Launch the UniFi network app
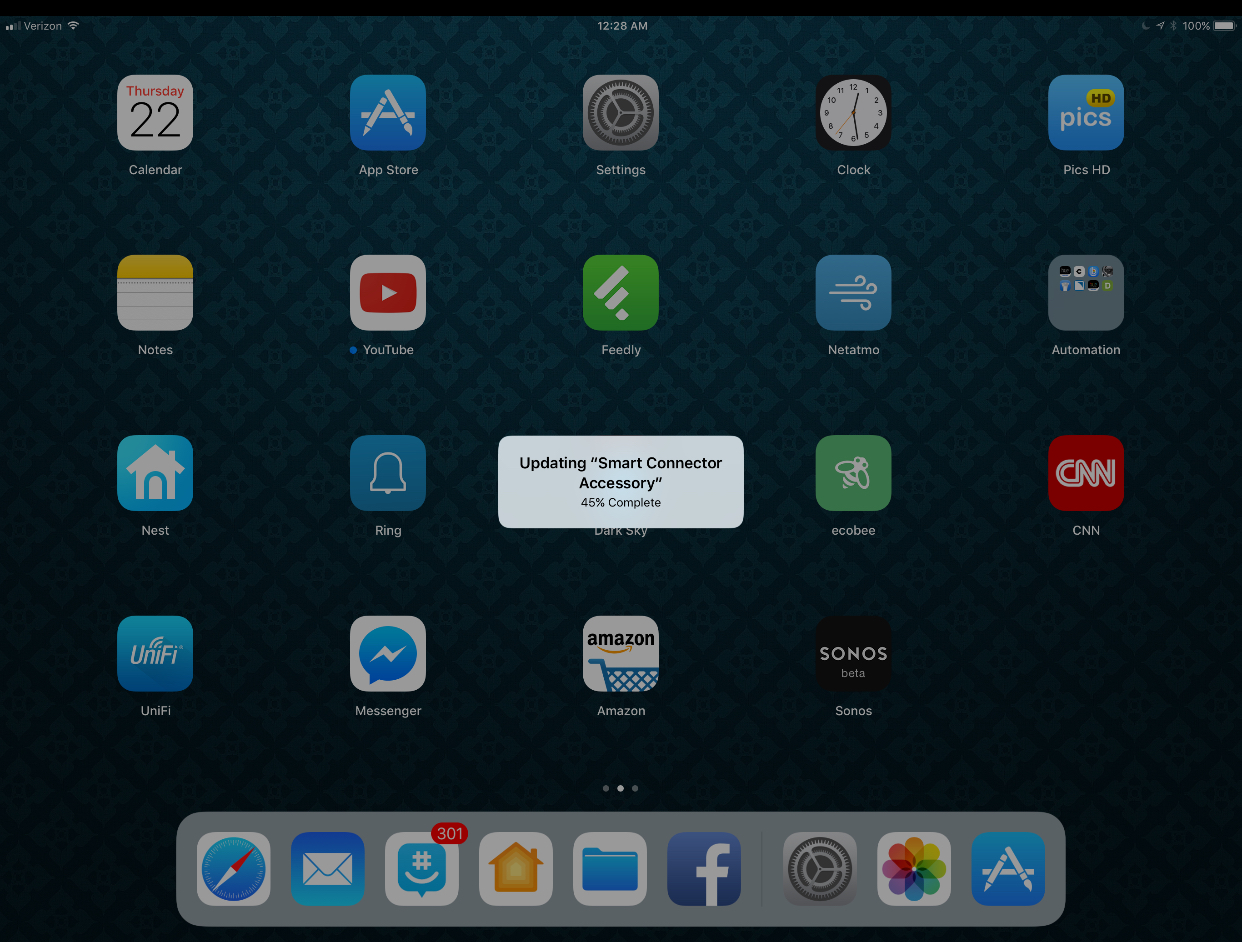This screenshot has width=1242, height=942. [x=155, y=654]
